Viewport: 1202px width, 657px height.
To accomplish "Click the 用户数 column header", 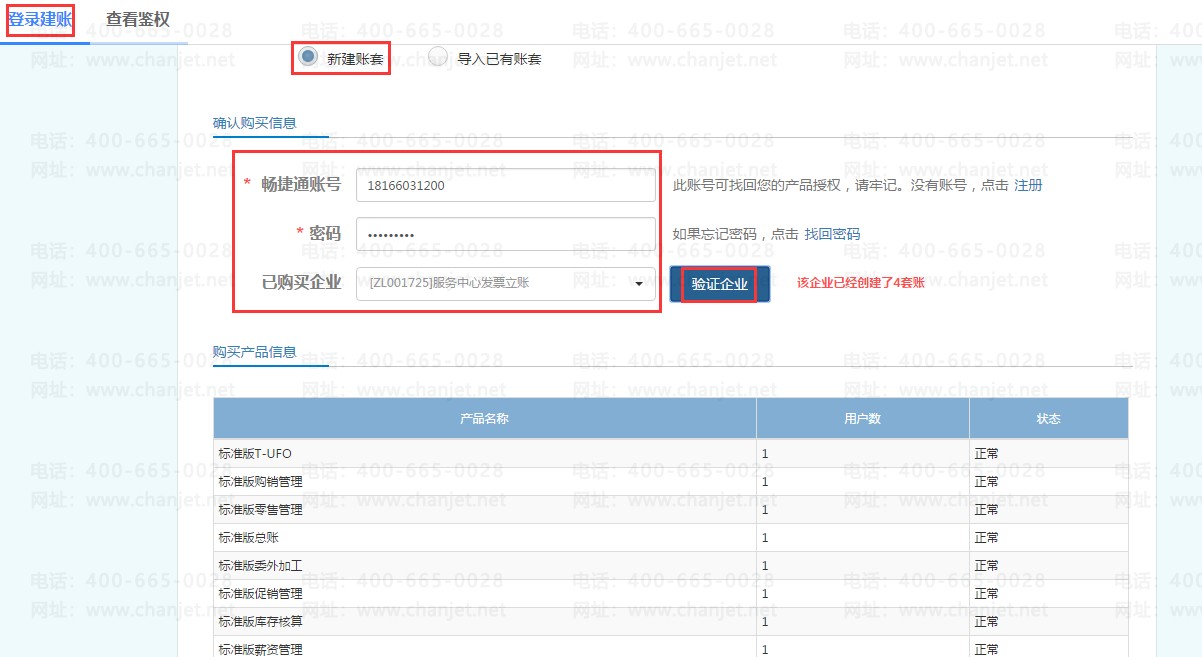I will point(863,418).
